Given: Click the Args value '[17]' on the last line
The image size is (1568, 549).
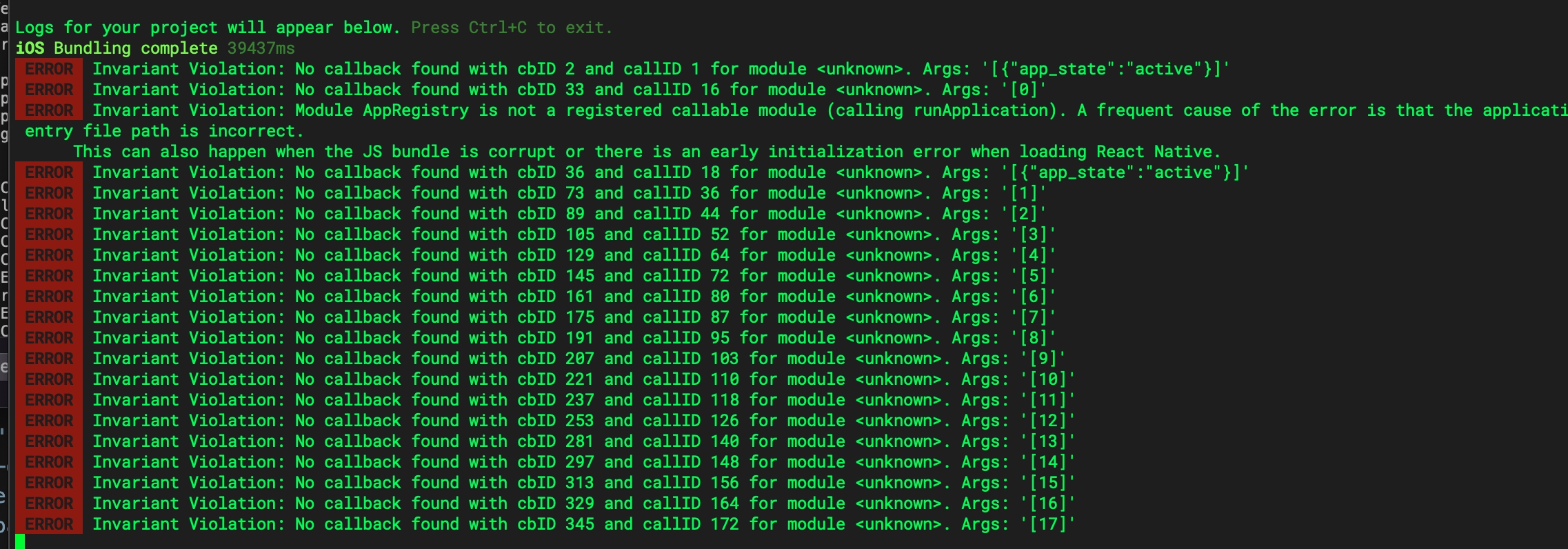Looking at the screenshot, I should (x=1047, y=524).
